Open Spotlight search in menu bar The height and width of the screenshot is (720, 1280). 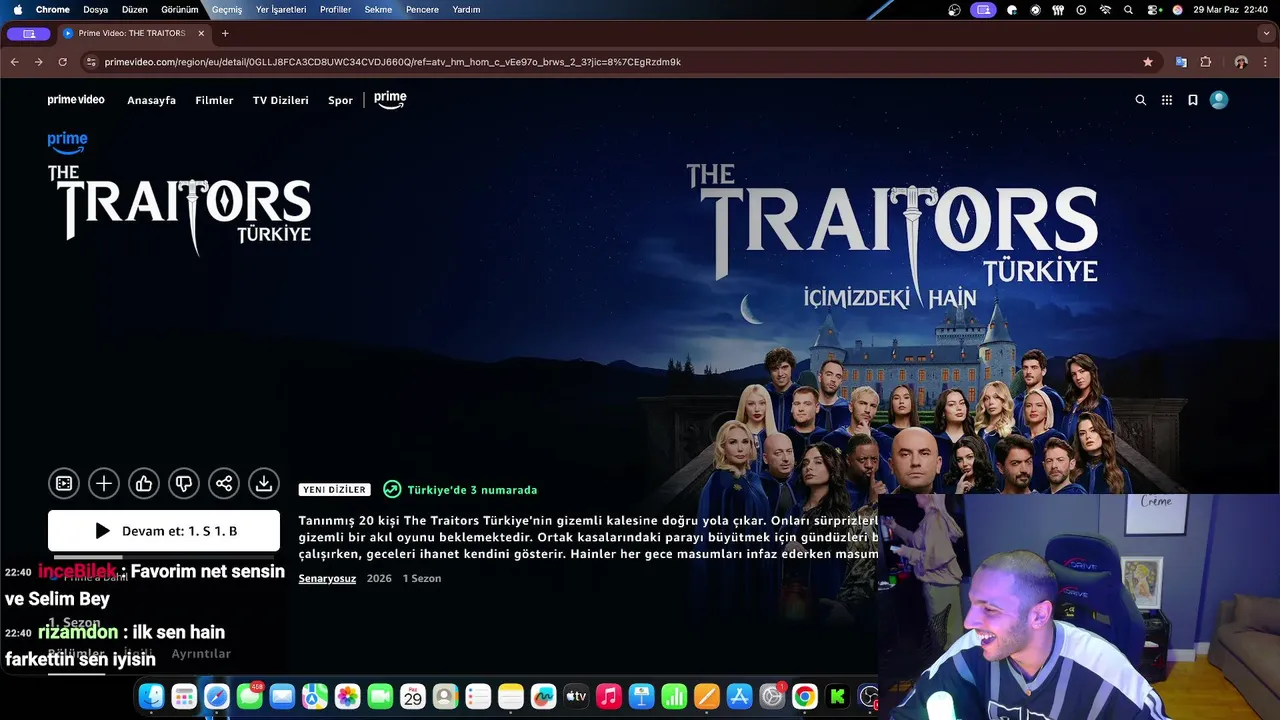point(1129,10)
